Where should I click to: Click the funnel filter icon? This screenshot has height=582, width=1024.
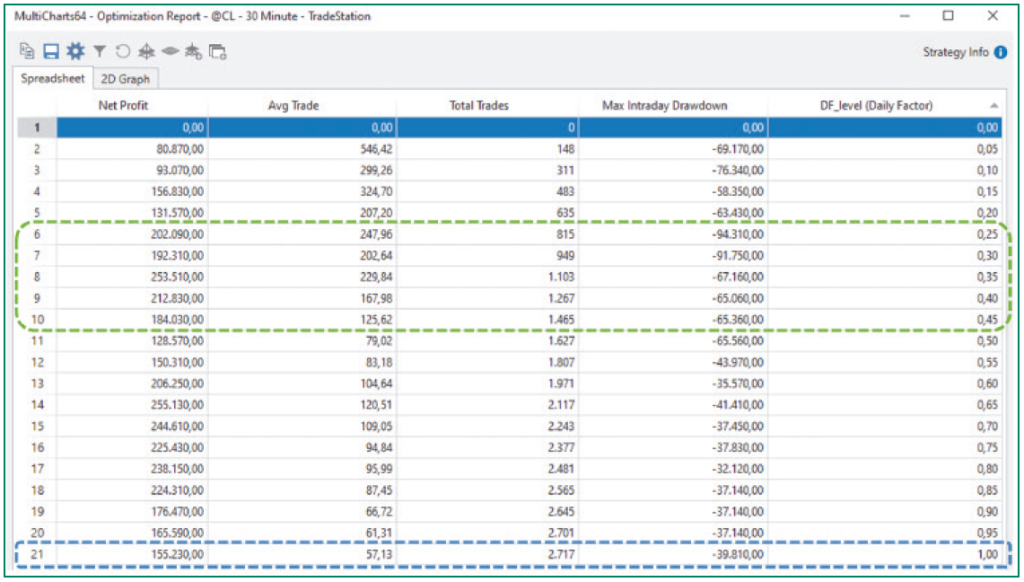(x=99, y=51)
